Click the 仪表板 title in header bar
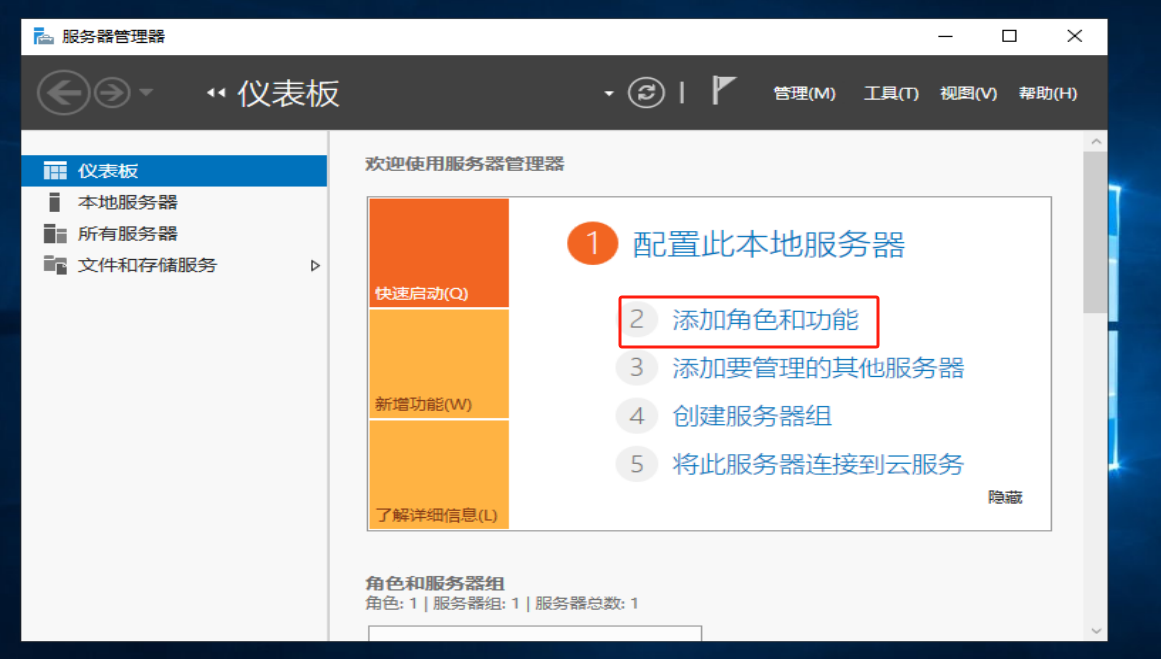1161x659 pixels. [x=288, y=93]
